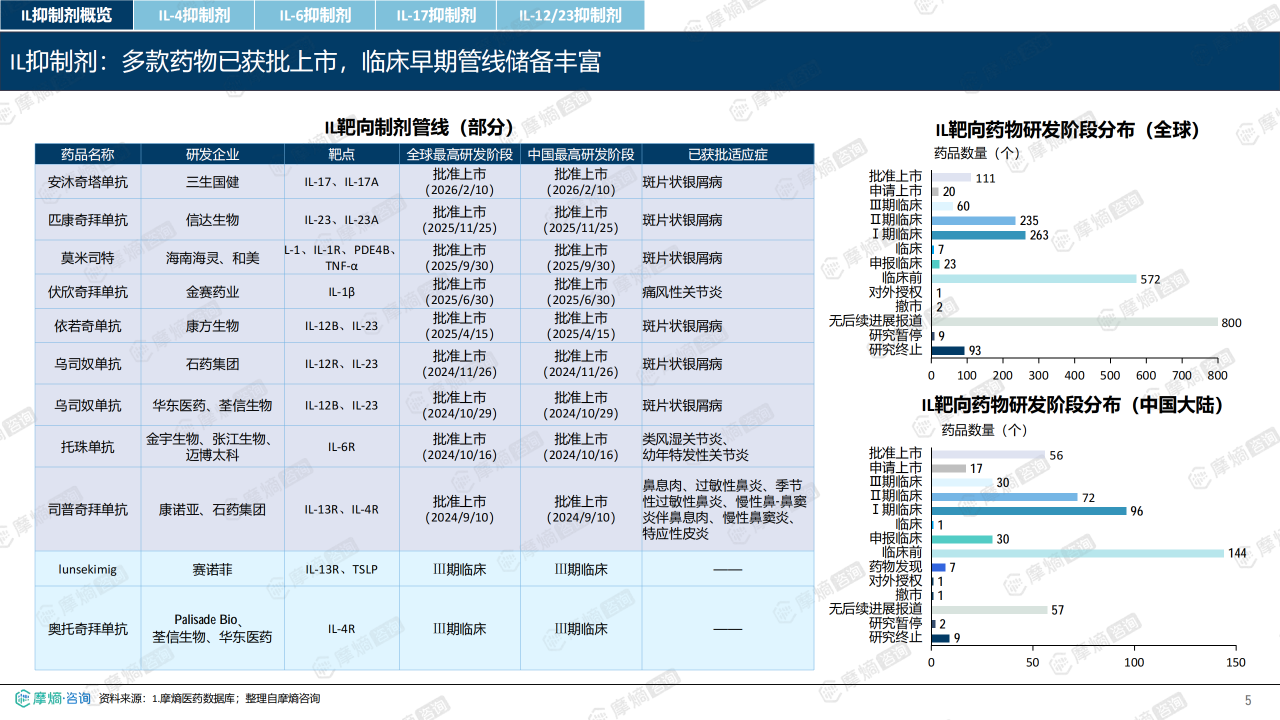Viewport: 1280px width, 720px height.
Task: Click the China Ⅱ期临床 bar valued 72
Action: [1005, 497]
